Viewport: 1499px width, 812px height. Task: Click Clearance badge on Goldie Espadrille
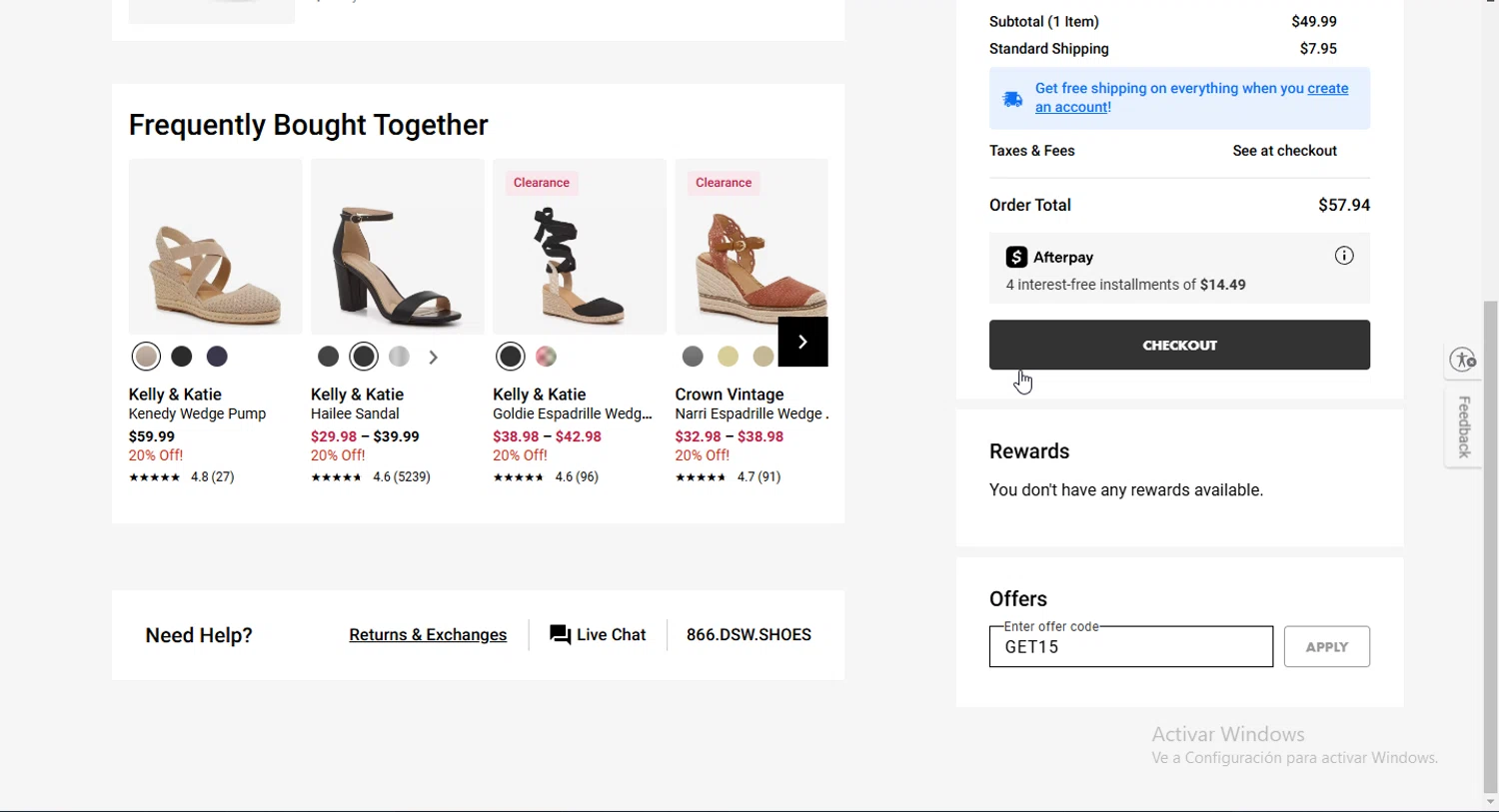(542, 183)
